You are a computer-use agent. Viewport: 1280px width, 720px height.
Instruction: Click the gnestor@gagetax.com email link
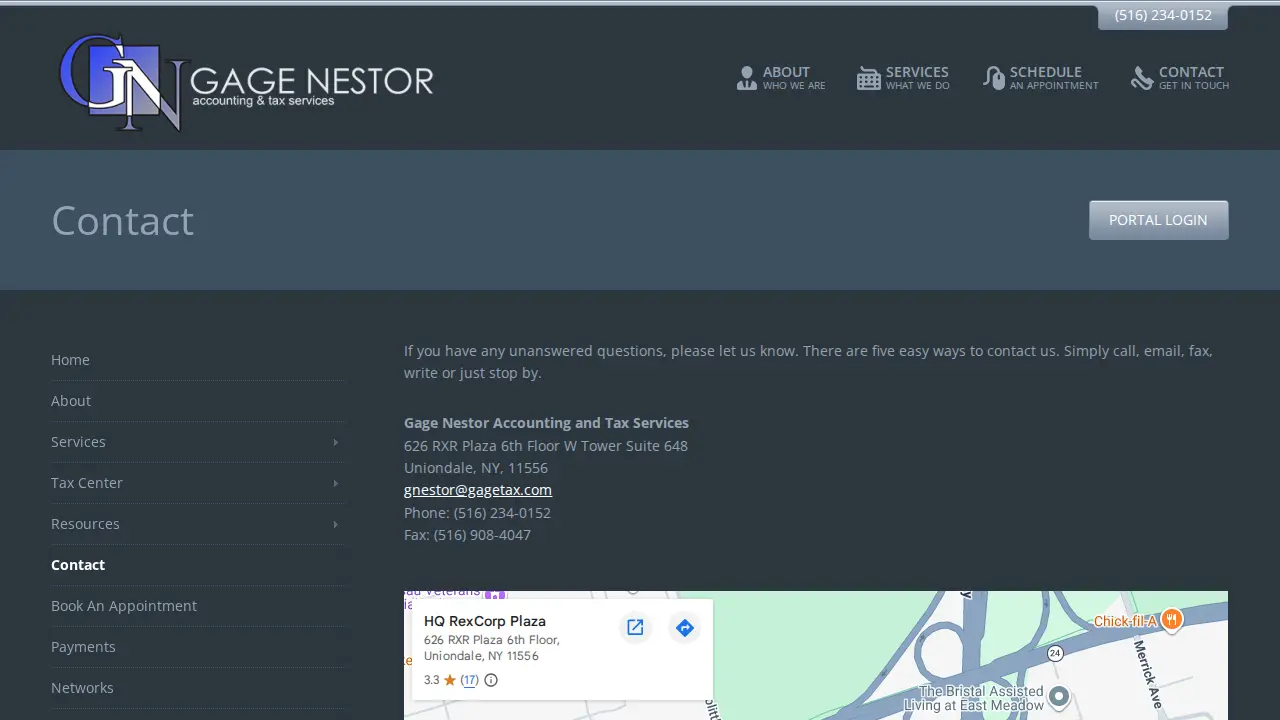[478, 490]
